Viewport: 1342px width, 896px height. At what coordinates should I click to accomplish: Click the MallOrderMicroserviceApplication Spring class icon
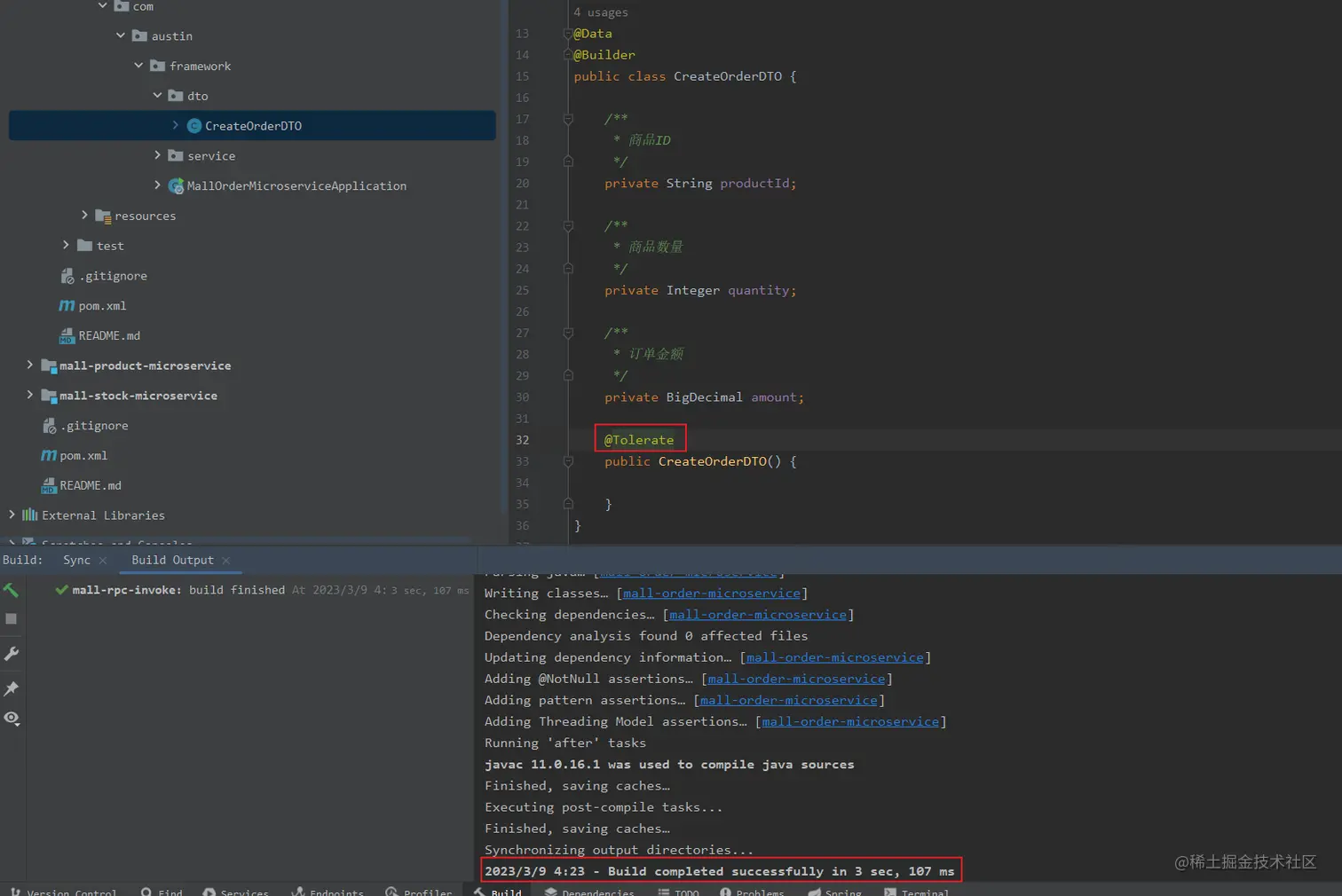click(176, 185)
